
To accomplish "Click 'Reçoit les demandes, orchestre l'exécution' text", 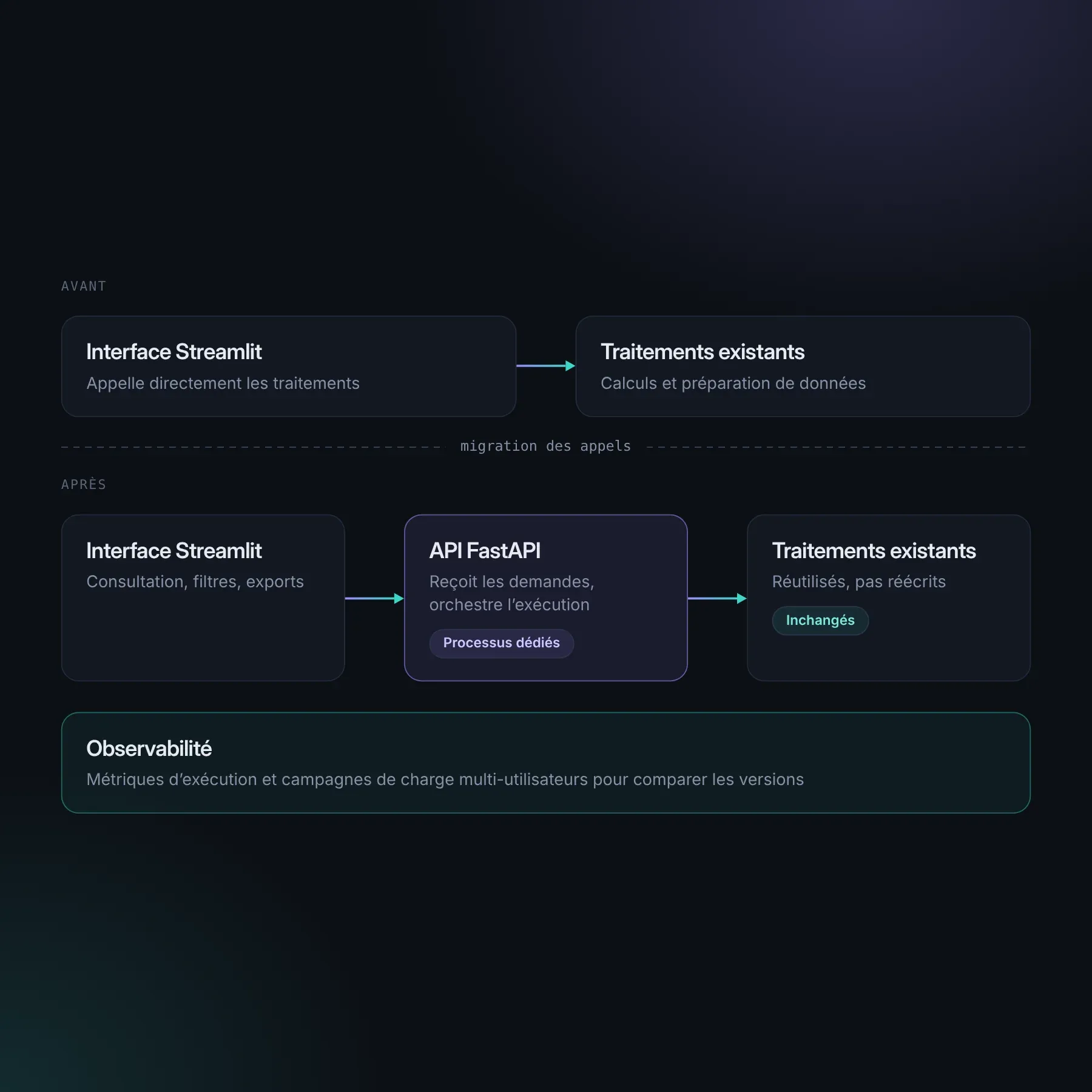I will point(511,593).
